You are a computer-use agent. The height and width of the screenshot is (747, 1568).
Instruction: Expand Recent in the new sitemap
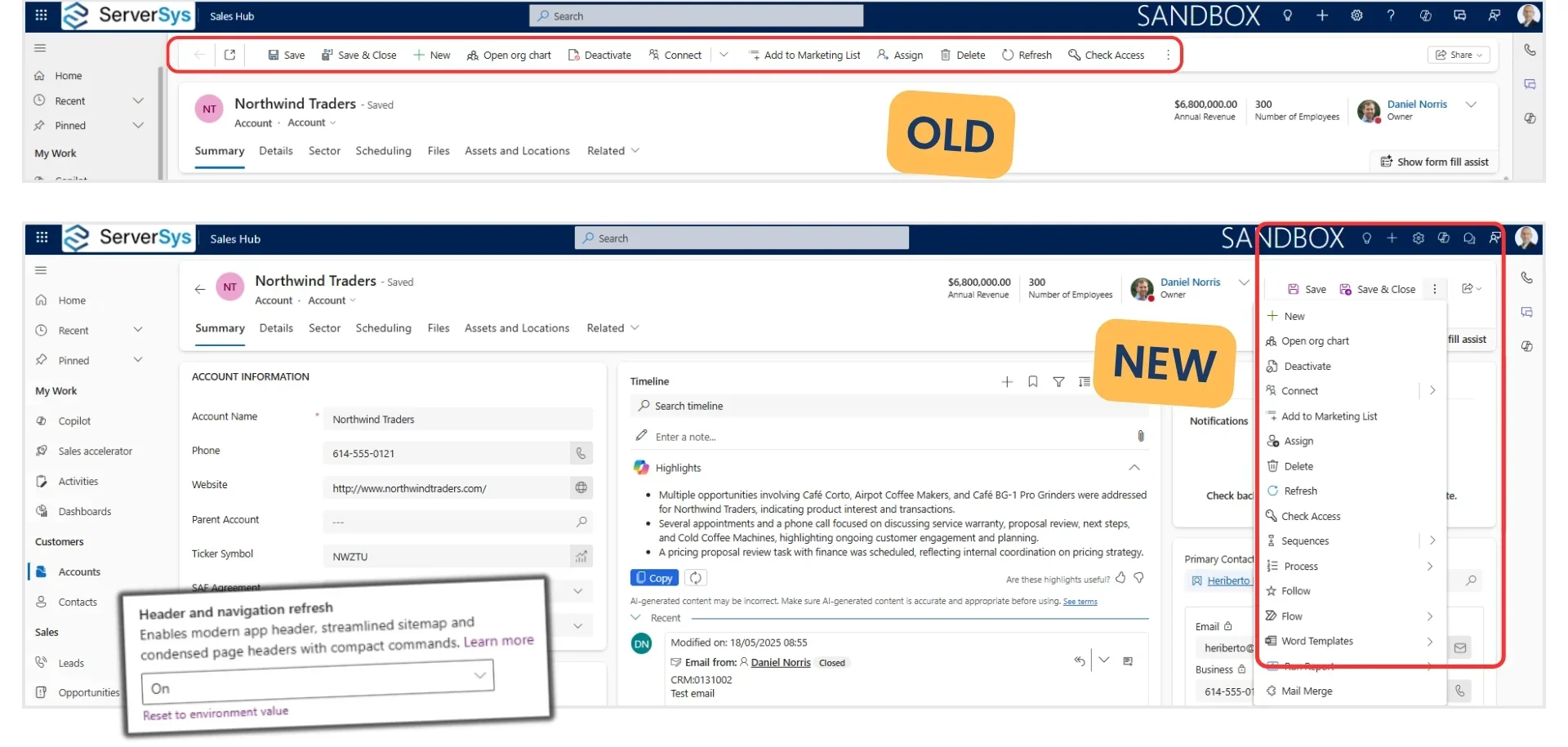coord(138,330)
